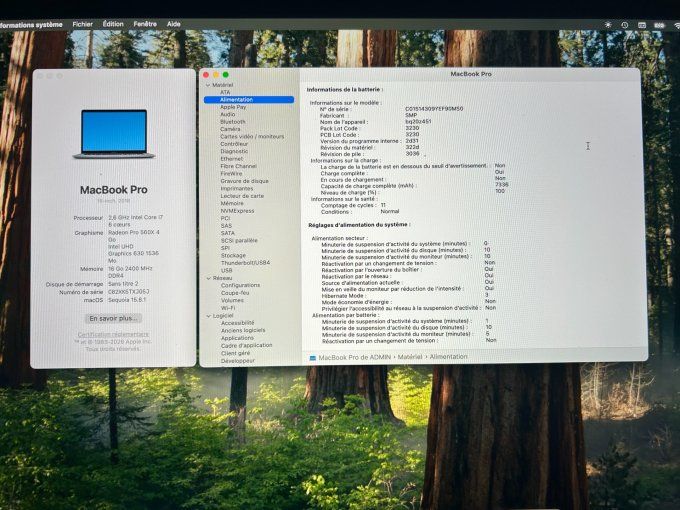Select ATA in the hardware list
Viewport: 680px width, 510px height.
point(225,92)
